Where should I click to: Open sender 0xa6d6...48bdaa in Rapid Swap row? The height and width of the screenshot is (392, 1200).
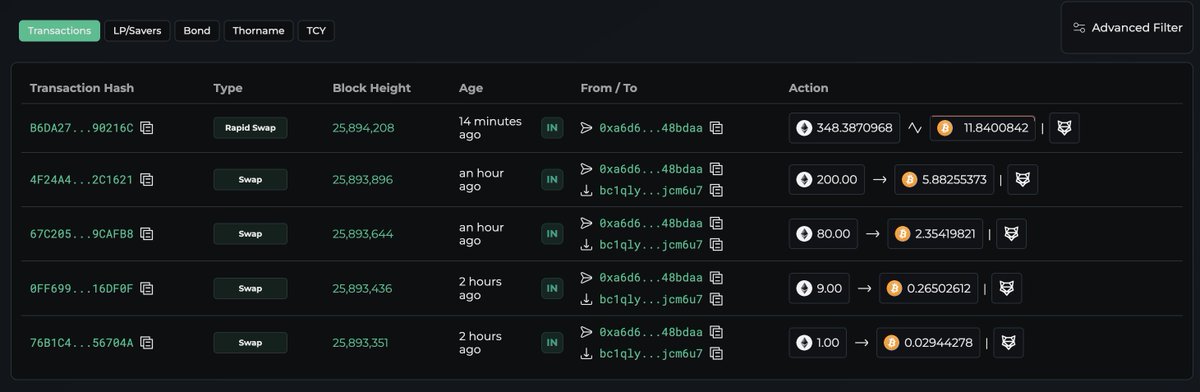[x=651, y=128]
